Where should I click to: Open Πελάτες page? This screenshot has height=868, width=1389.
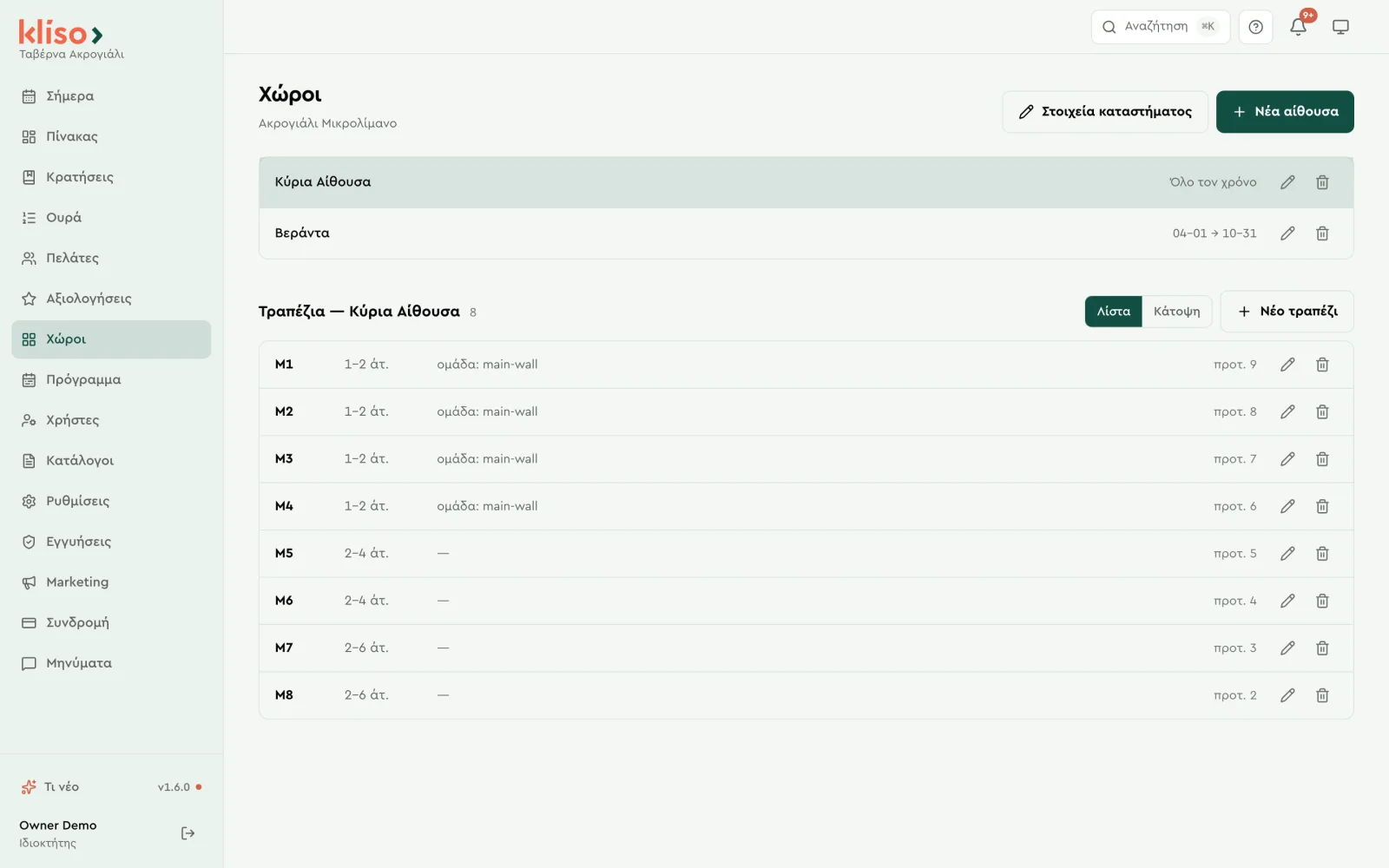coord(111,258)
